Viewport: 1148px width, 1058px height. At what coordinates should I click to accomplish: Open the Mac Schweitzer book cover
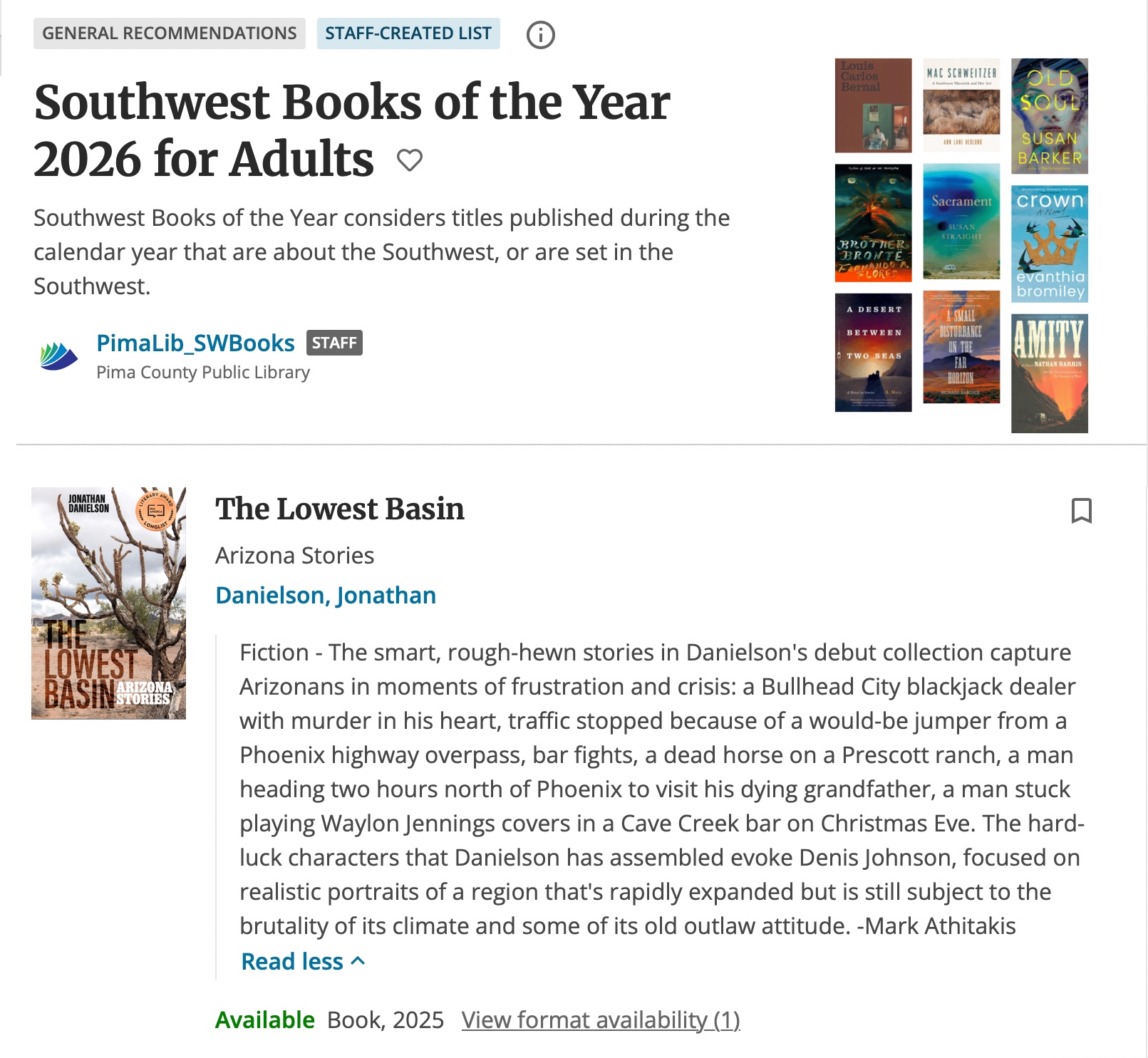point(961,105)
